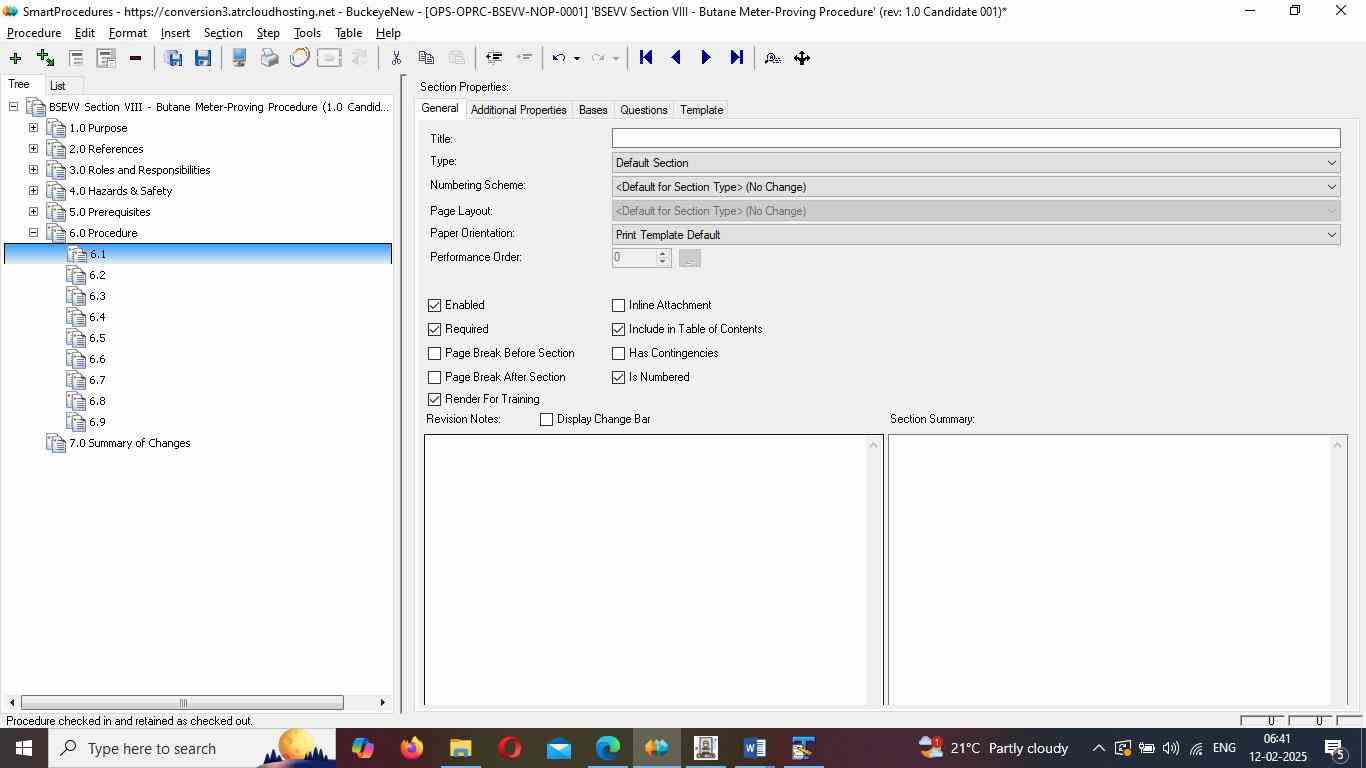Open the Tools menu
The image size is (1366, 768).
click(x=307, y=33)
